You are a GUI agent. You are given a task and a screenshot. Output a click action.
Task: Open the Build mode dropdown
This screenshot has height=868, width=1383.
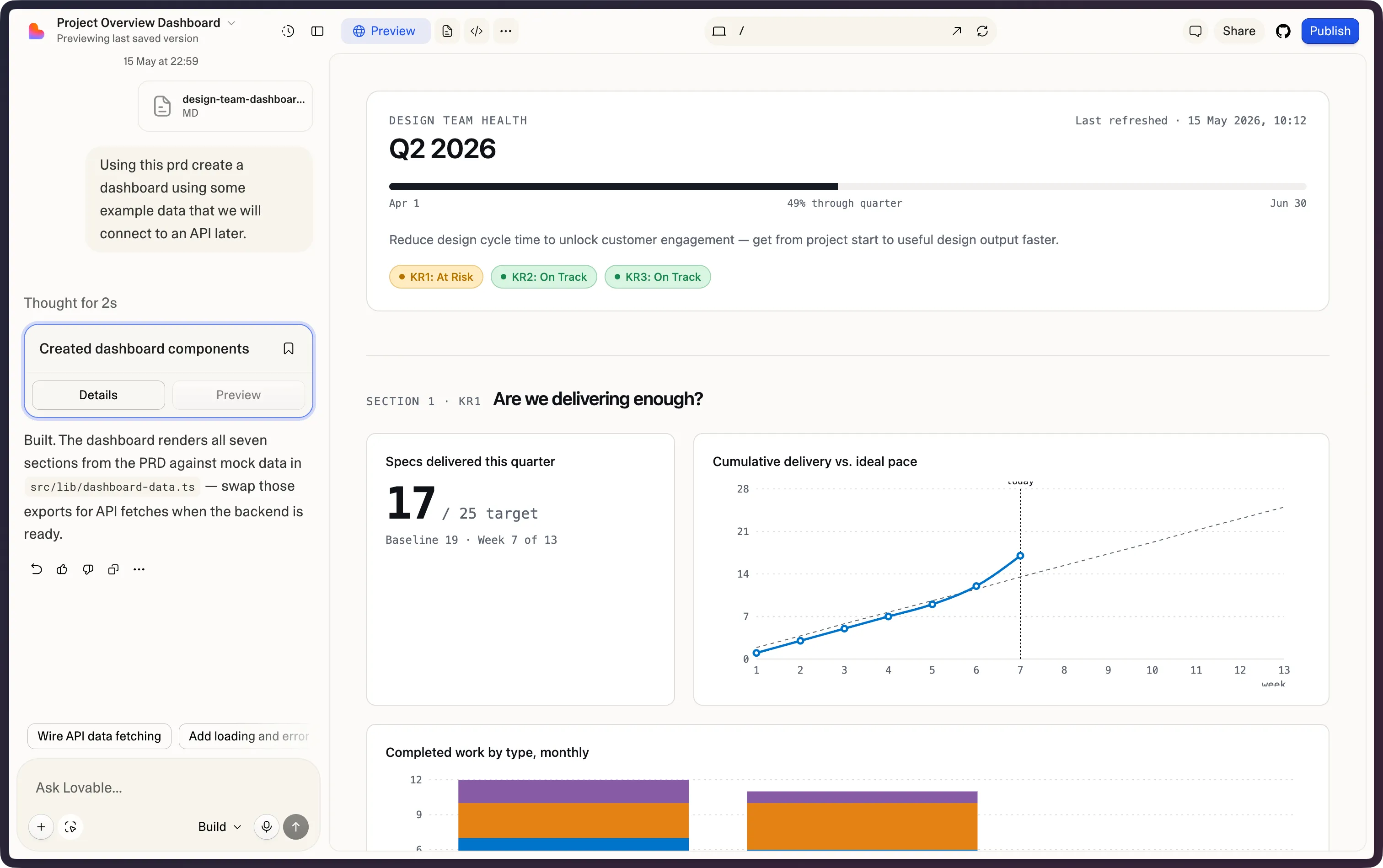pyautogui.click(x=220, y=827)
